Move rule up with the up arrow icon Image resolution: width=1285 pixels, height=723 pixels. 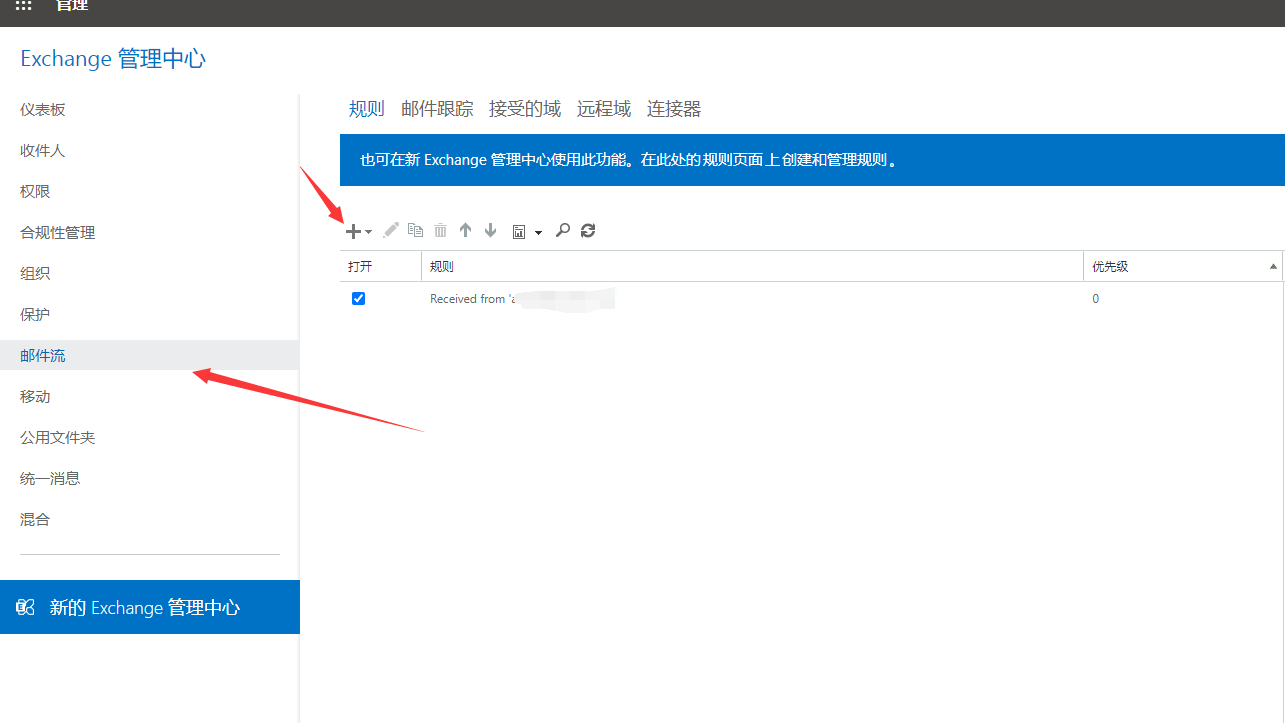465,230
